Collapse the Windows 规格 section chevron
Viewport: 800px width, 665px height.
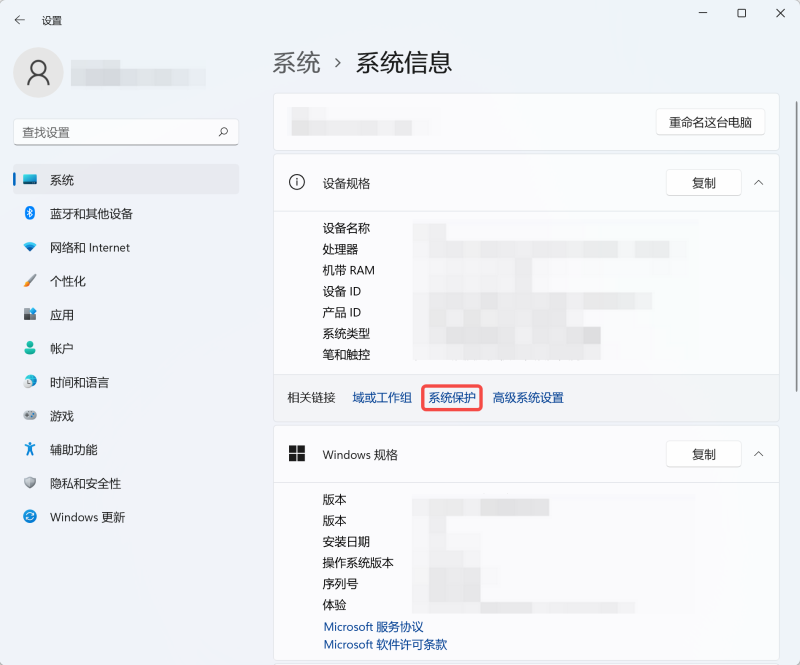click(759, 454)
